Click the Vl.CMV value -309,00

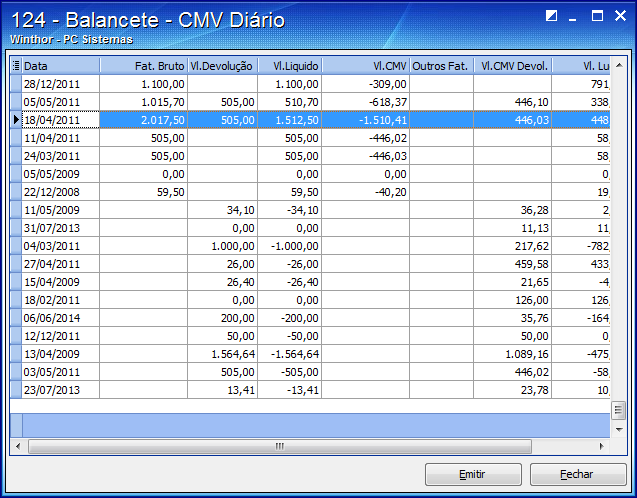[388, 84]
